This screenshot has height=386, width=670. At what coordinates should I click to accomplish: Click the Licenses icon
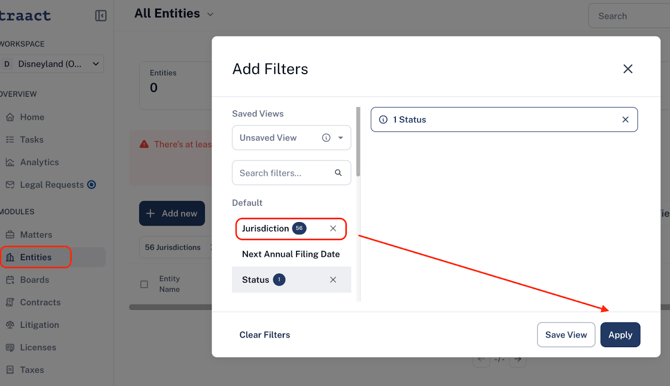(x=10, y=348)
